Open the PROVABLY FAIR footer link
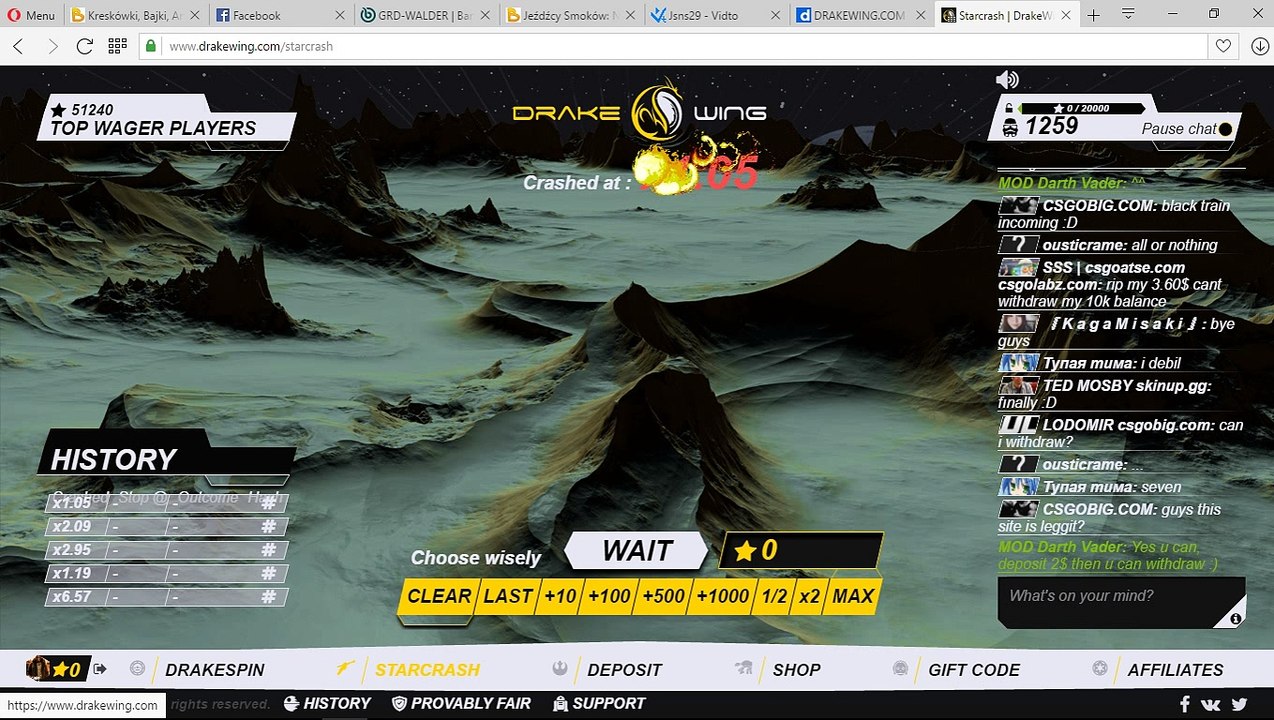 point(461,704)
